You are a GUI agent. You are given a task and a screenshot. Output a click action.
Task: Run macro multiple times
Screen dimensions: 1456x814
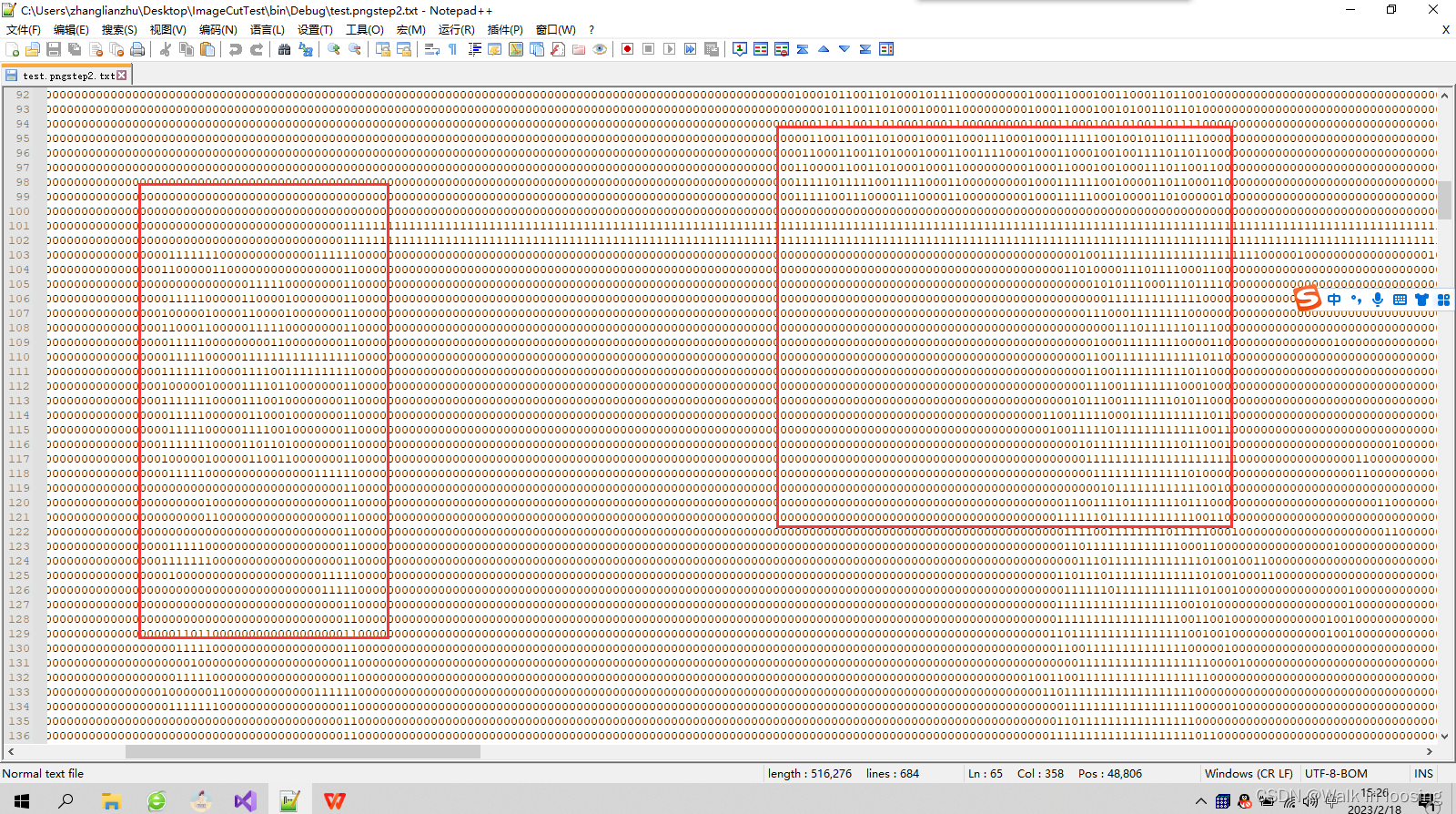(x=691, y=49)
